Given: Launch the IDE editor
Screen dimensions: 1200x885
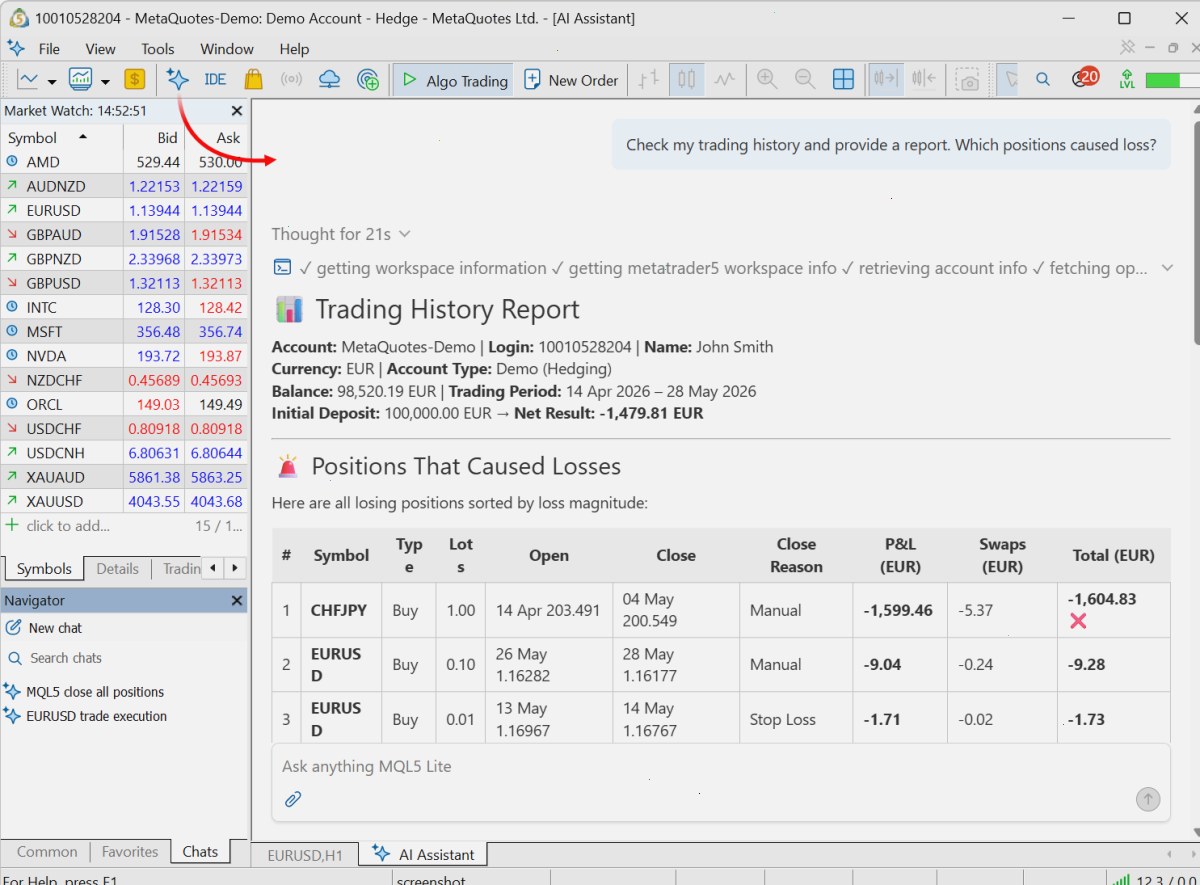Looking at the screenshot, I should pyautogui.click(x=215, y=80).
